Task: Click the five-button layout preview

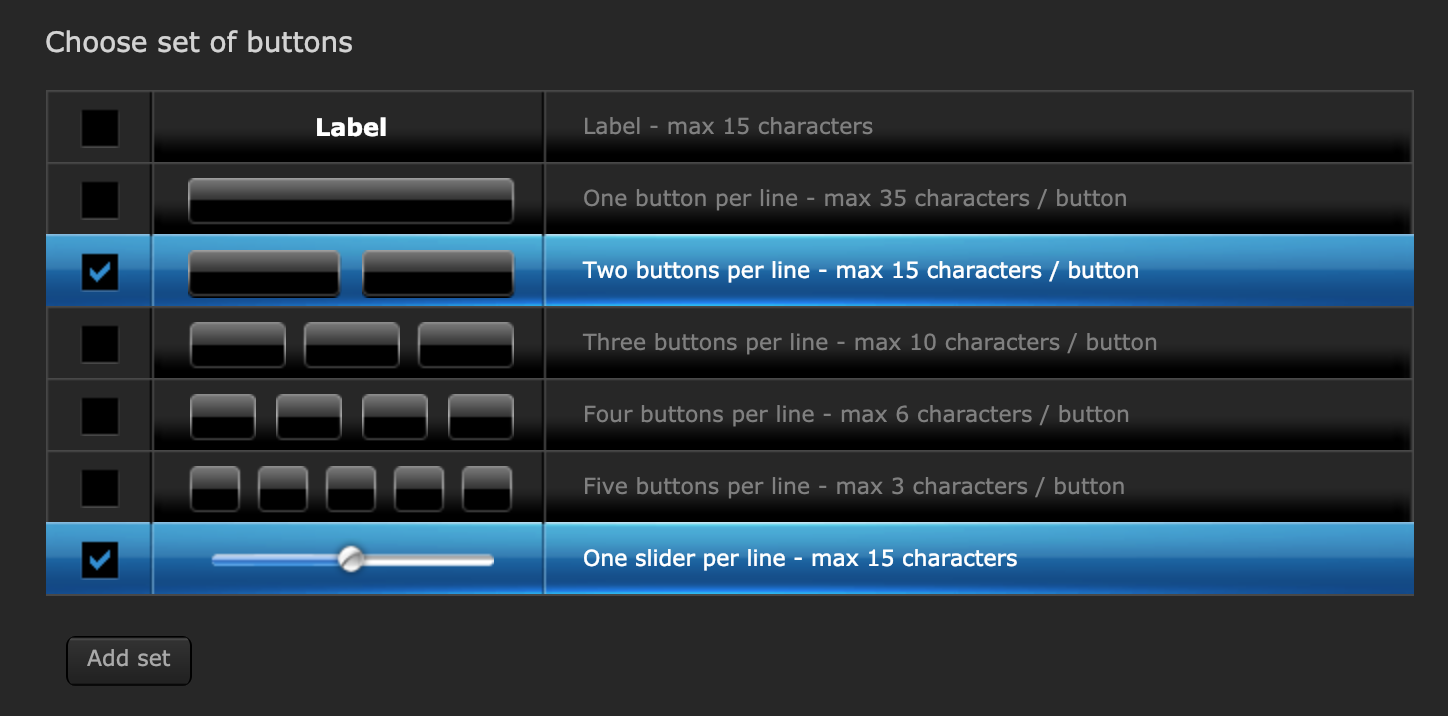Action: (x=351, y=489)
